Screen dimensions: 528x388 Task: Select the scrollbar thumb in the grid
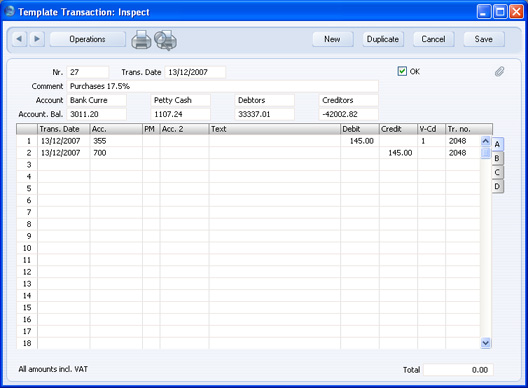coord(485,153)
